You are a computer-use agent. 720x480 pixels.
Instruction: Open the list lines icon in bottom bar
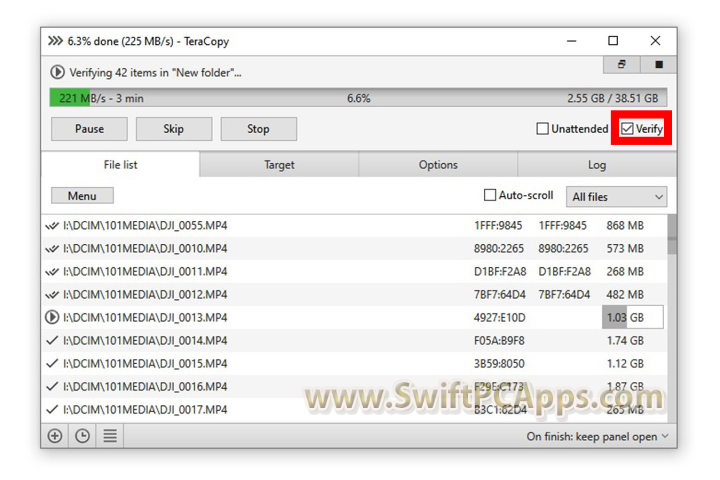tap(110, 435)
